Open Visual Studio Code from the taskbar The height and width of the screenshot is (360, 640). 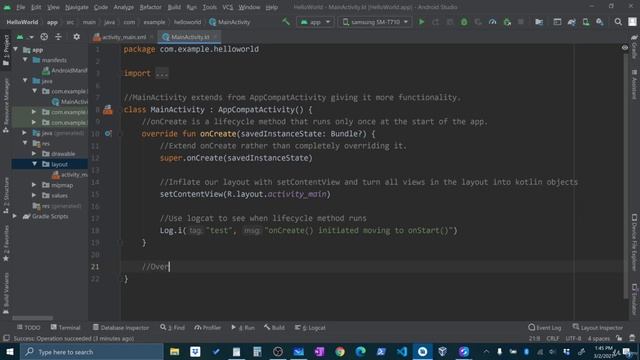coord(402,352)
